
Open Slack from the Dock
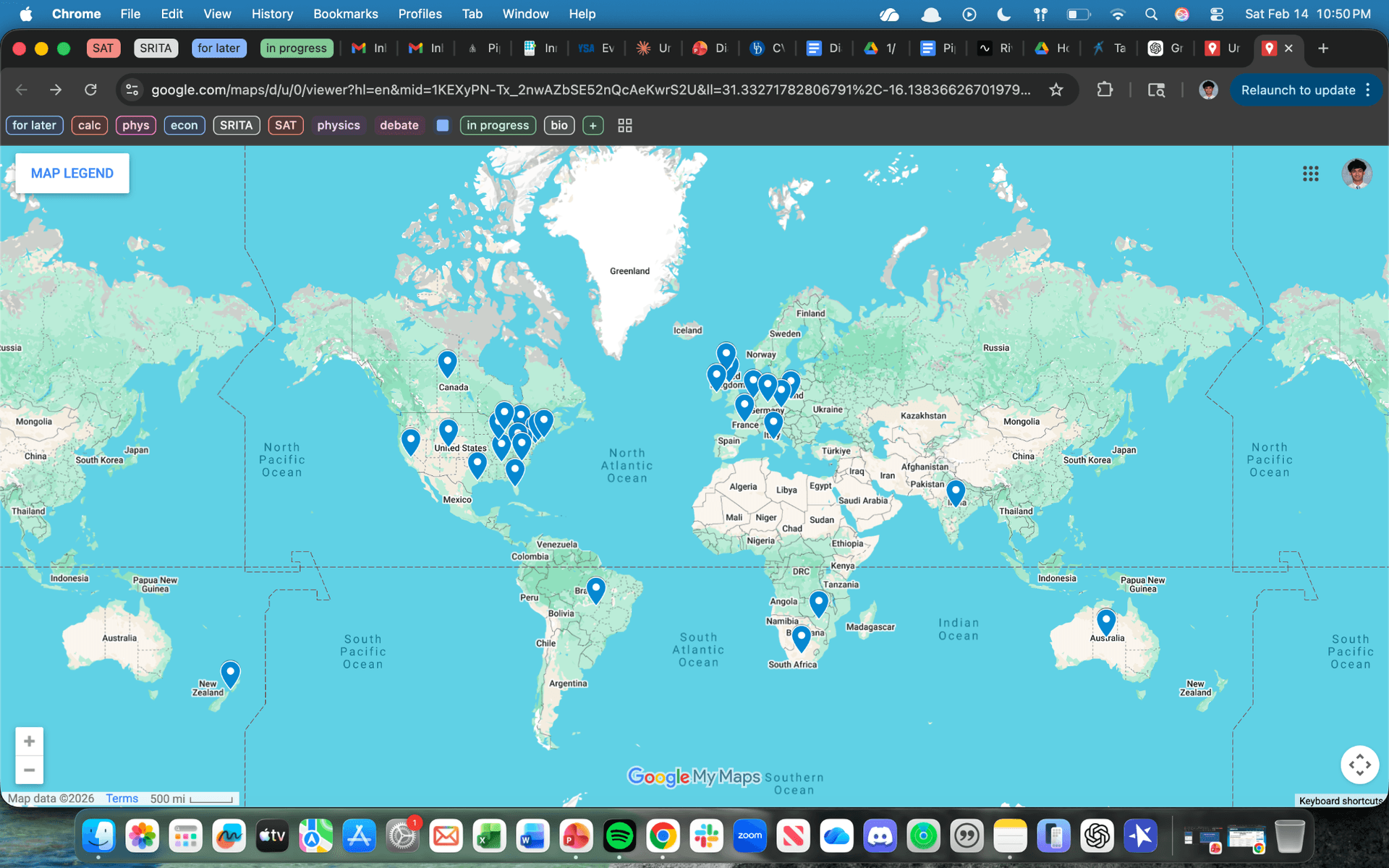(x=706, y=836)
